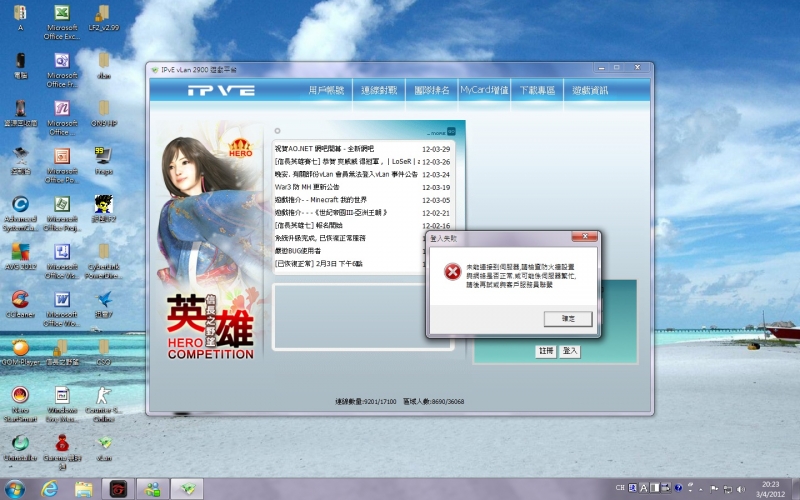This screenshot has height=500, width=800.
Task: Click the 登入 login button
Action: (570, 351)
